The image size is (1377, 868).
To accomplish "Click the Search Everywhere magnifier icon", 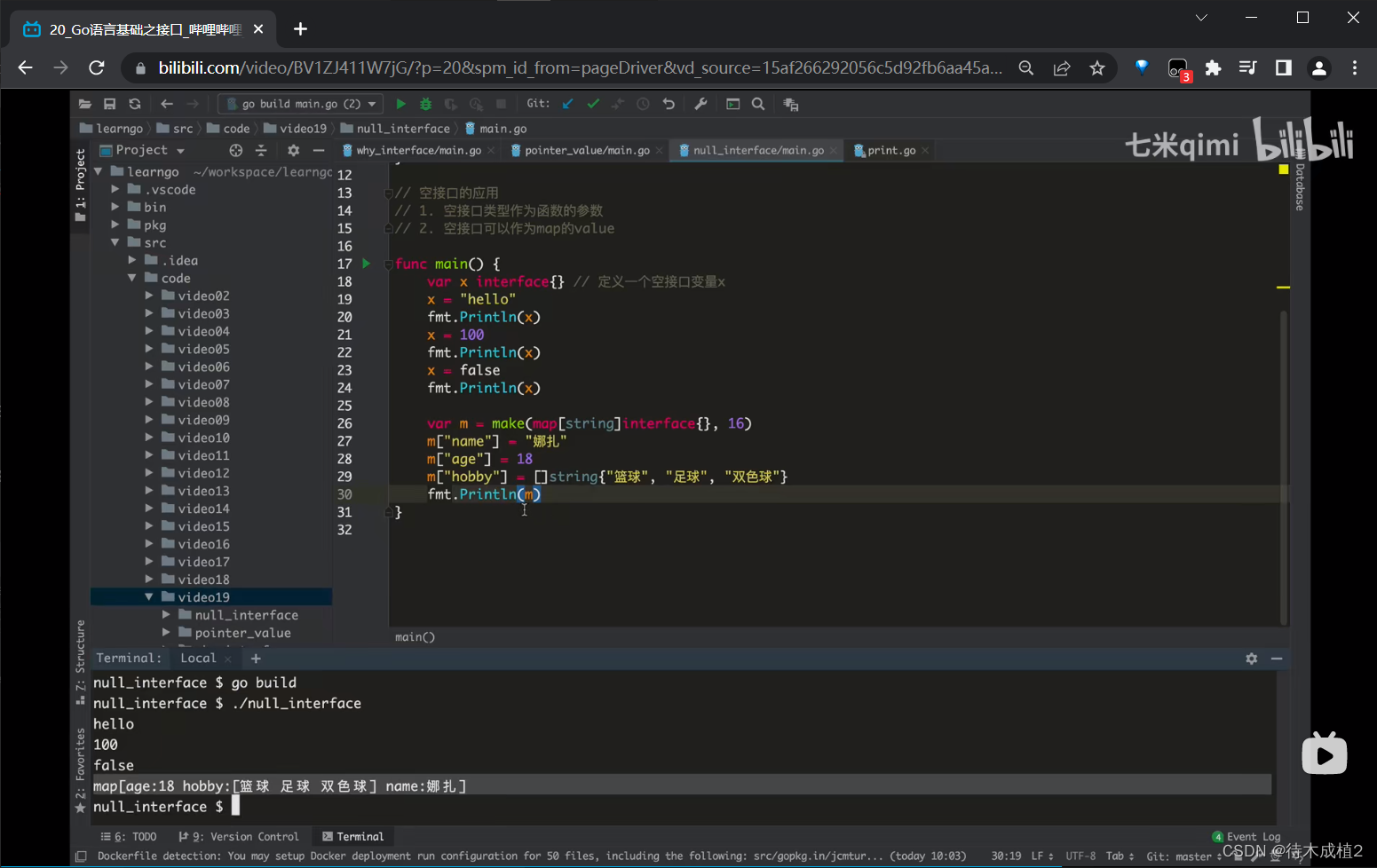I will tap(758, 104).
